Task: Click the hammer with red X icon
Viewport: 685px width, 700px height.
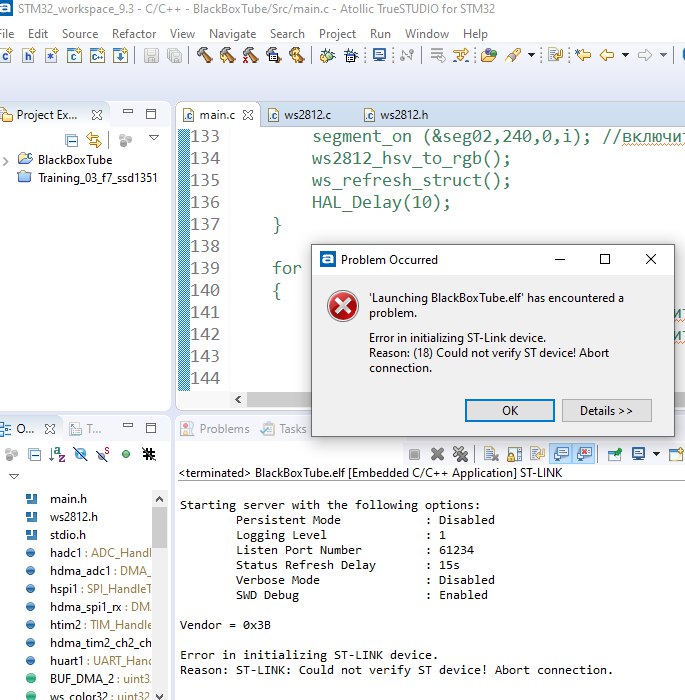Action: [250, 55]
